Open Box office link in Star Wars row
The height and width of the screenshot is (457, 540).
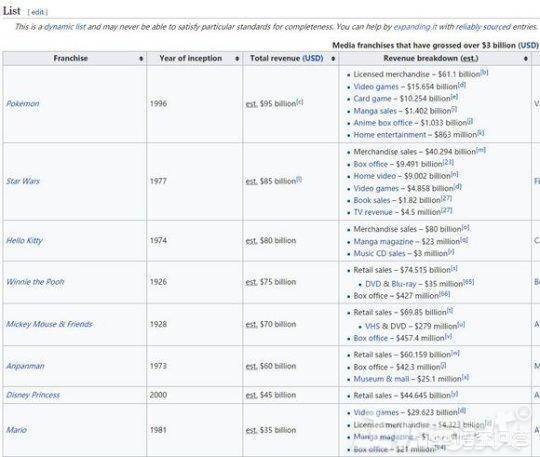coord(371,164)
